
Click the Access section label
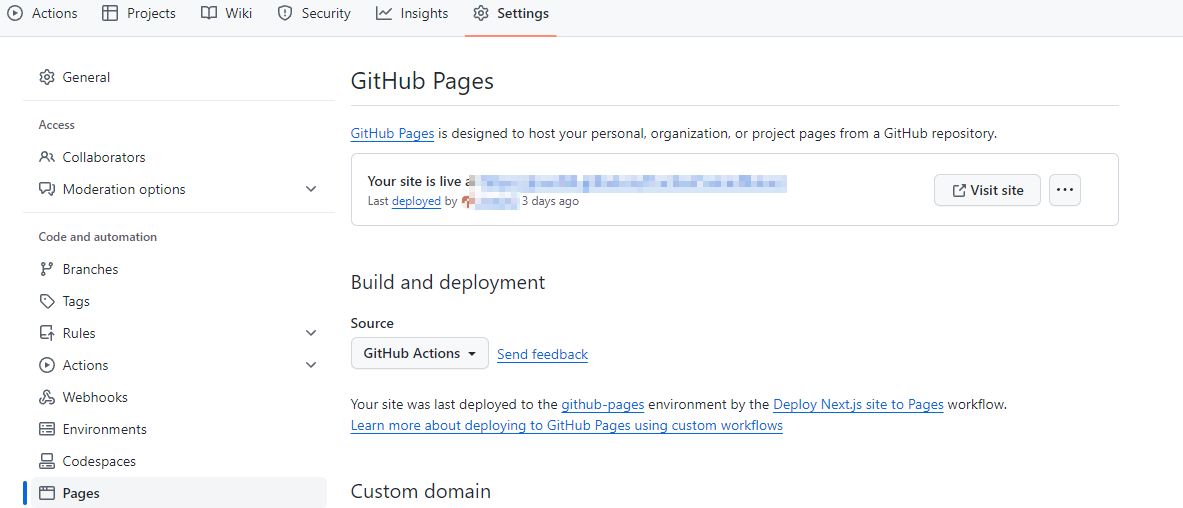point(57,125)
